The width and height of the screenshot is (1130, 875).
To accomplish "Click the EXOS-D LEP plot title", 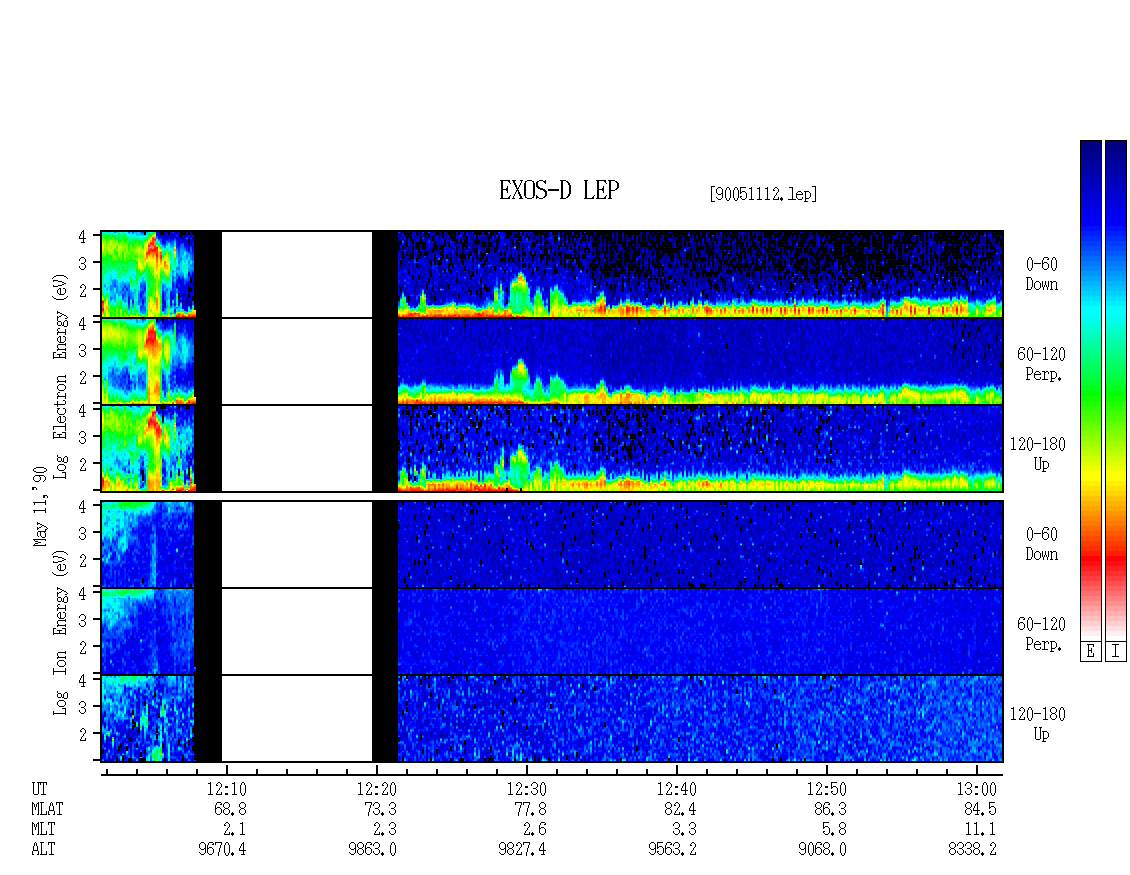I will coord(559,190).
